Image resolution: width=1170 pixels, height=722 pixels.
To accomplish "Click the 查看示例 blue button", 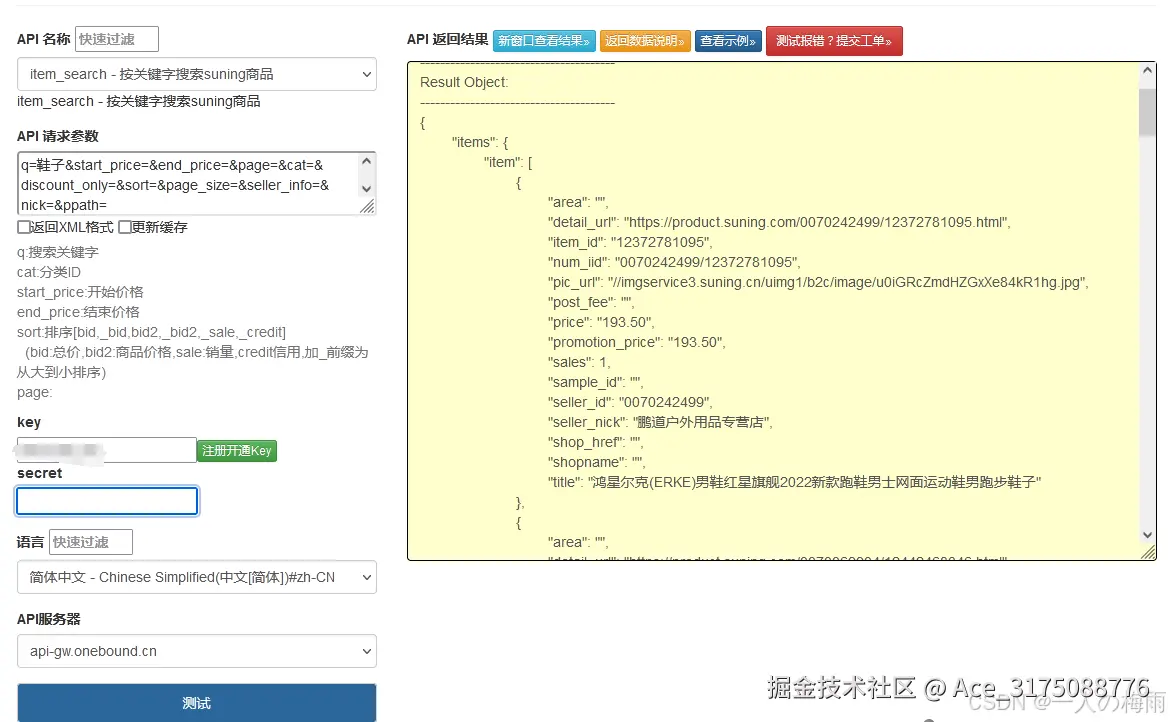I will (728, 41).
